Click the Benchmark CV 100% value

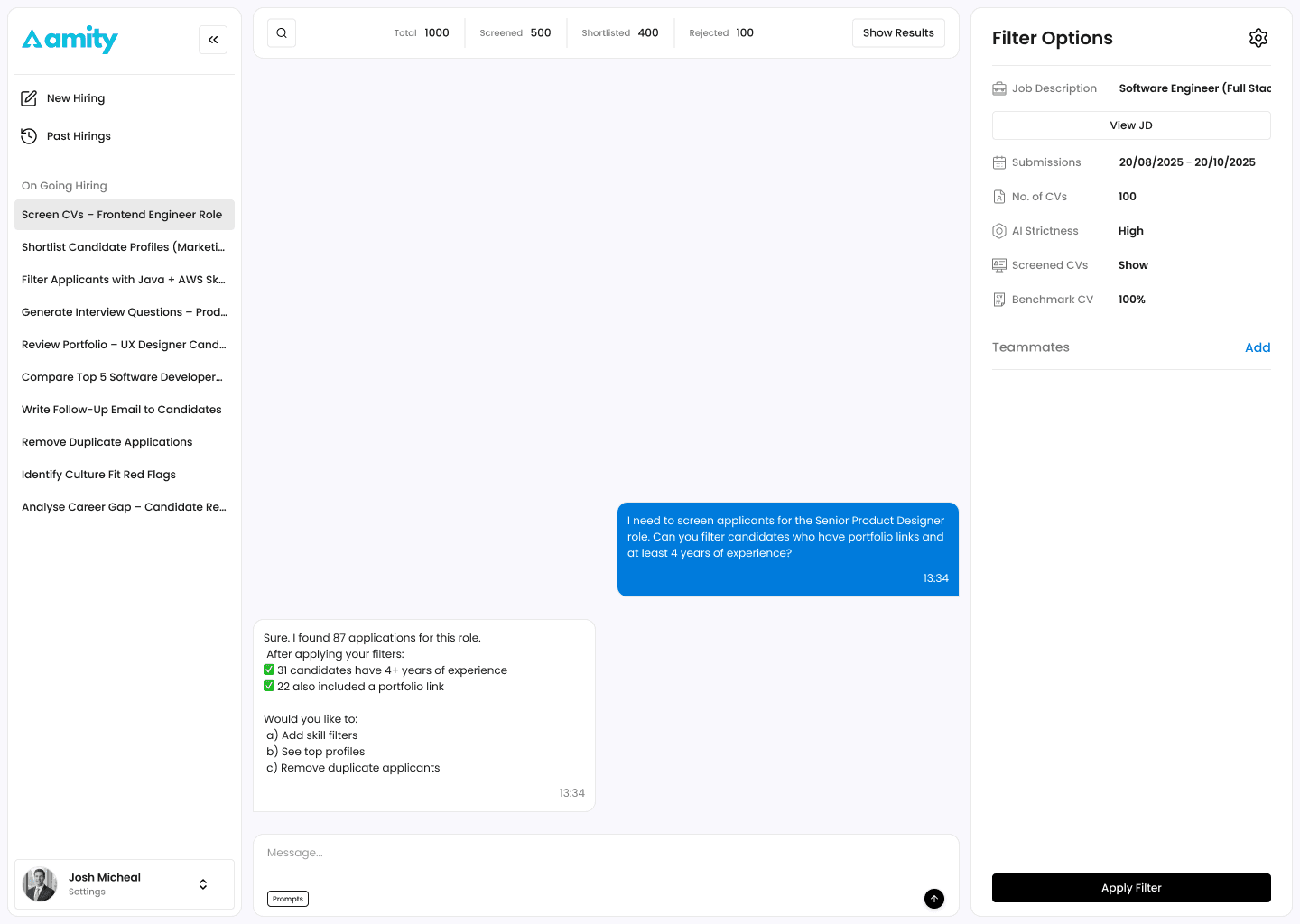point(1131,299)
